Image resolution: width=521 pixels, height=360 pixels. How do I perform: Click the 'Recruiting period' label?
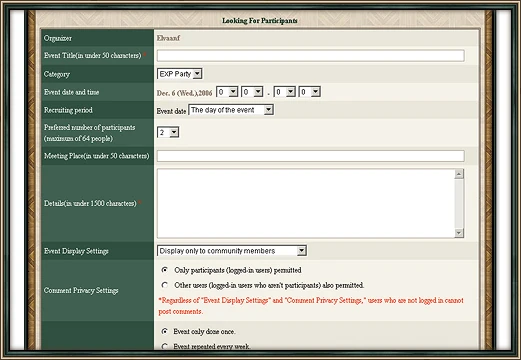click(x=68, y=110)
